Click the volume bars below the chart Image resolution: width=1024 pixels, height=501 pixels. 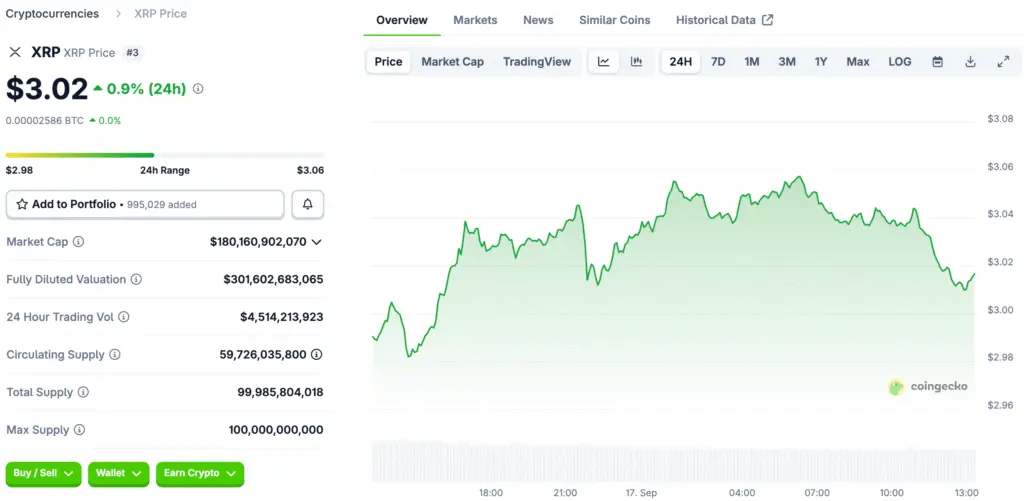[672, 460]
